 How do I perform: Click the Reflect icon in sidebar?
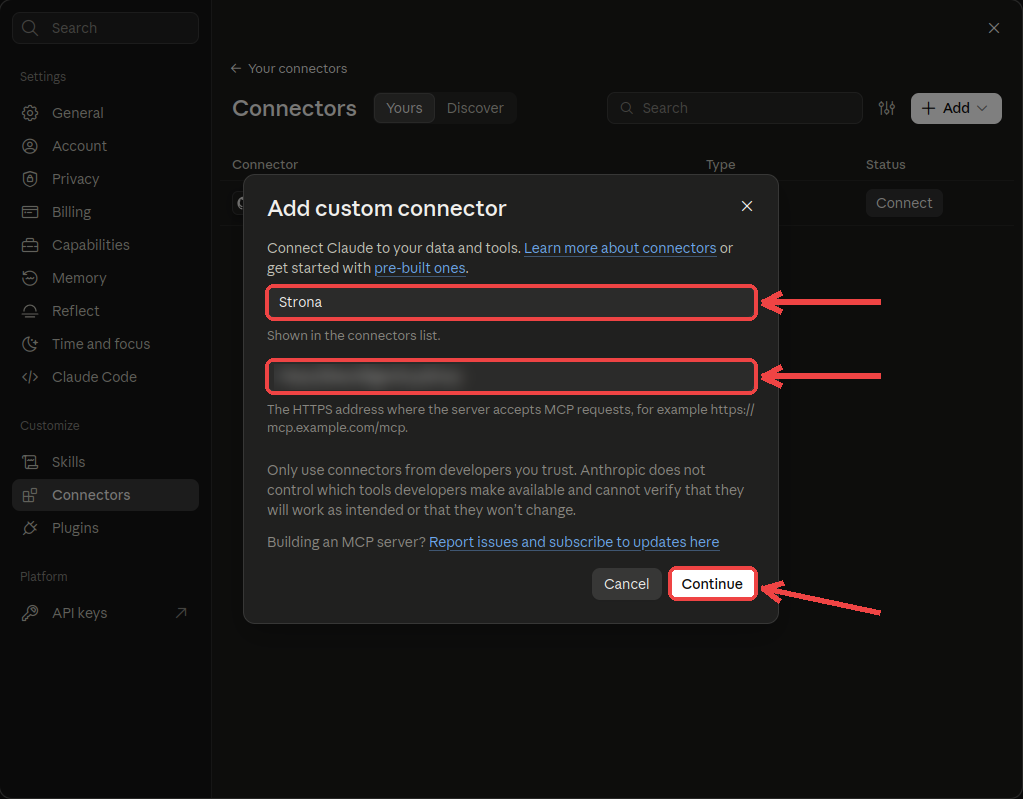[30, 311]
